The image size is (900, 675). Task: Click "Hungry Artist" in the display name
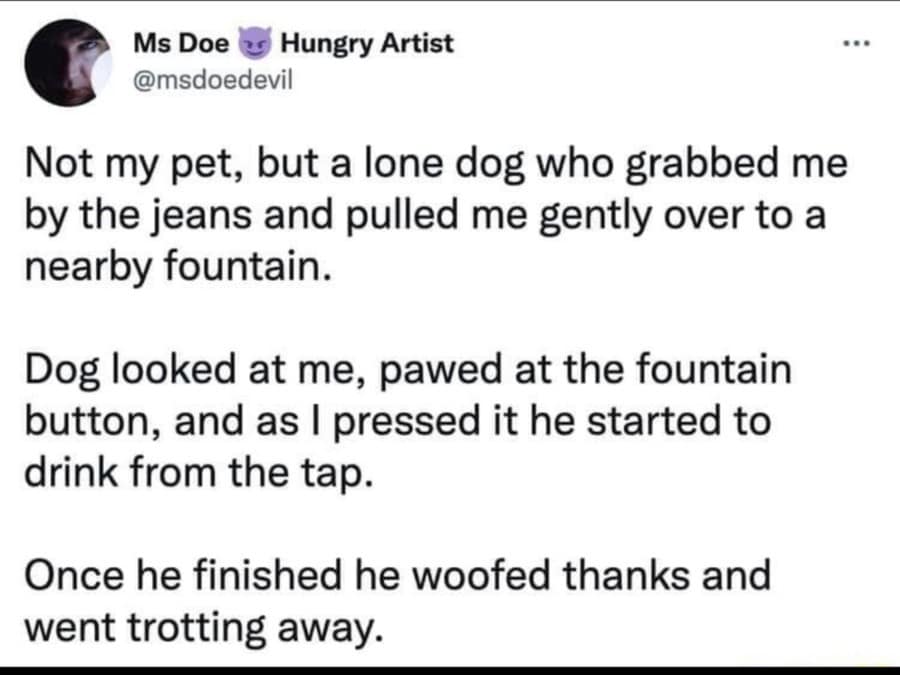tap(367, 44)
